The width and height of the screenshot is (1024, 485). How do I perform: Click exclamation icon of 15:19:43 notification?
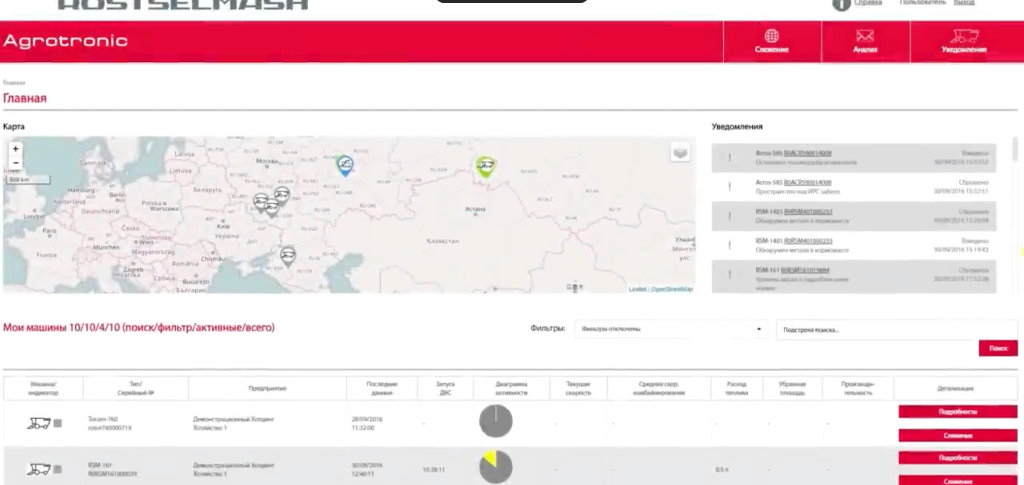[x=729, y=245]
